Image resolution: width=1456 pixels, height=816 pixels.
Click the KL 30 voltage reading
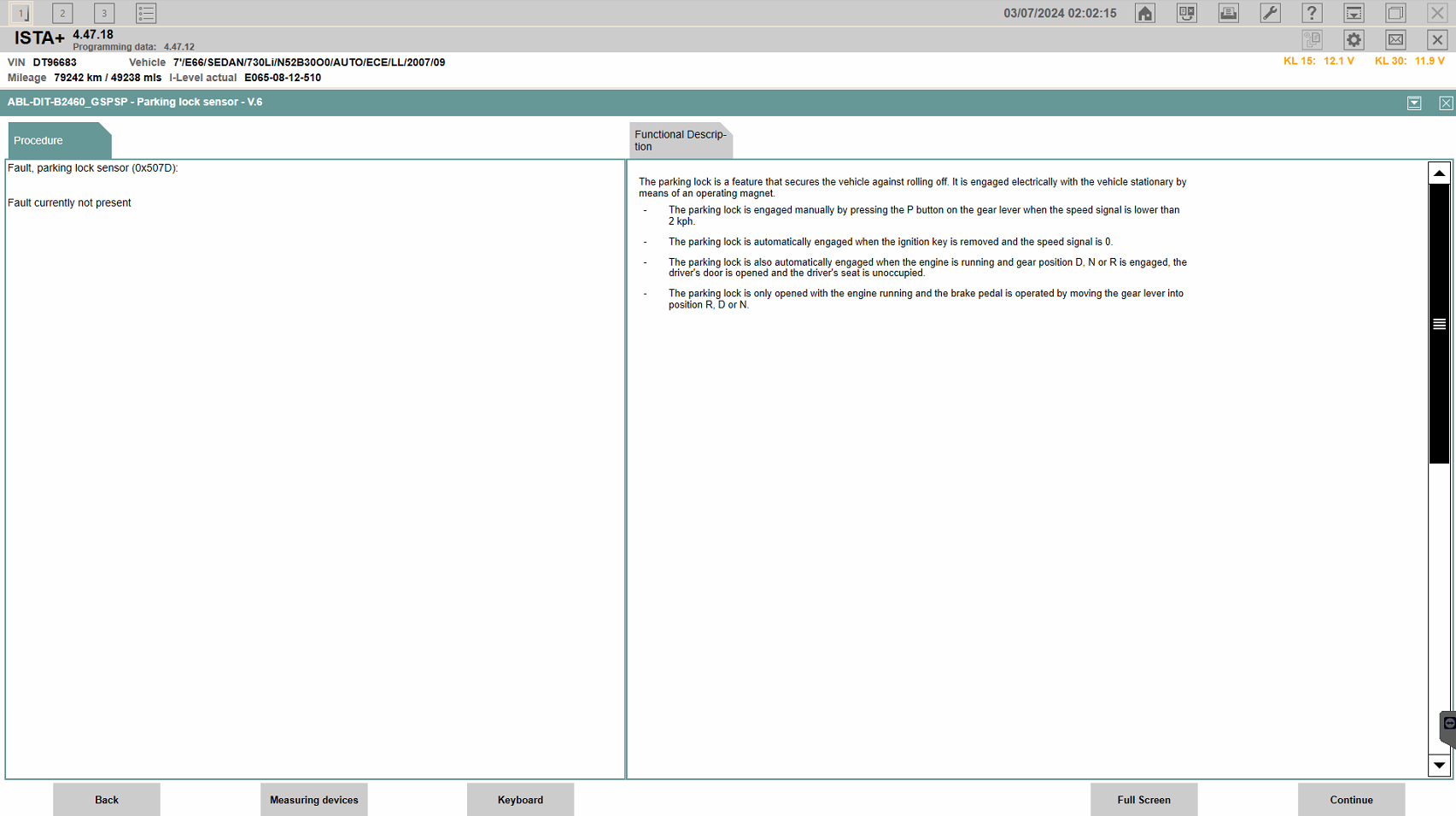point(1410,62)
